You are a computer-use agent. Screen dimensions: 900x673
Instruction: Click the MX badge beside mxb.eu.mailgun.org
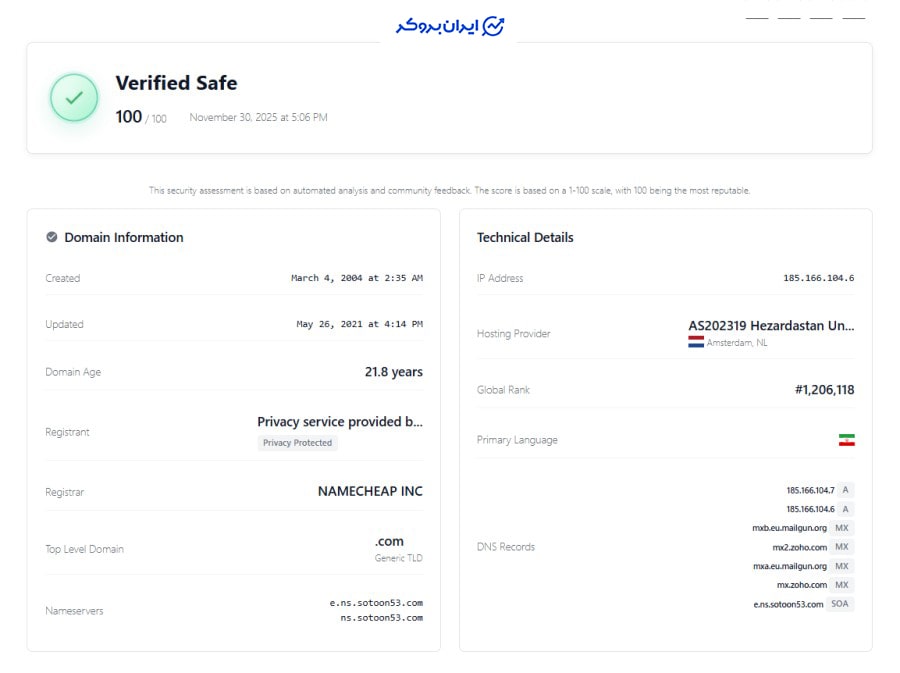tap(841, 528)
